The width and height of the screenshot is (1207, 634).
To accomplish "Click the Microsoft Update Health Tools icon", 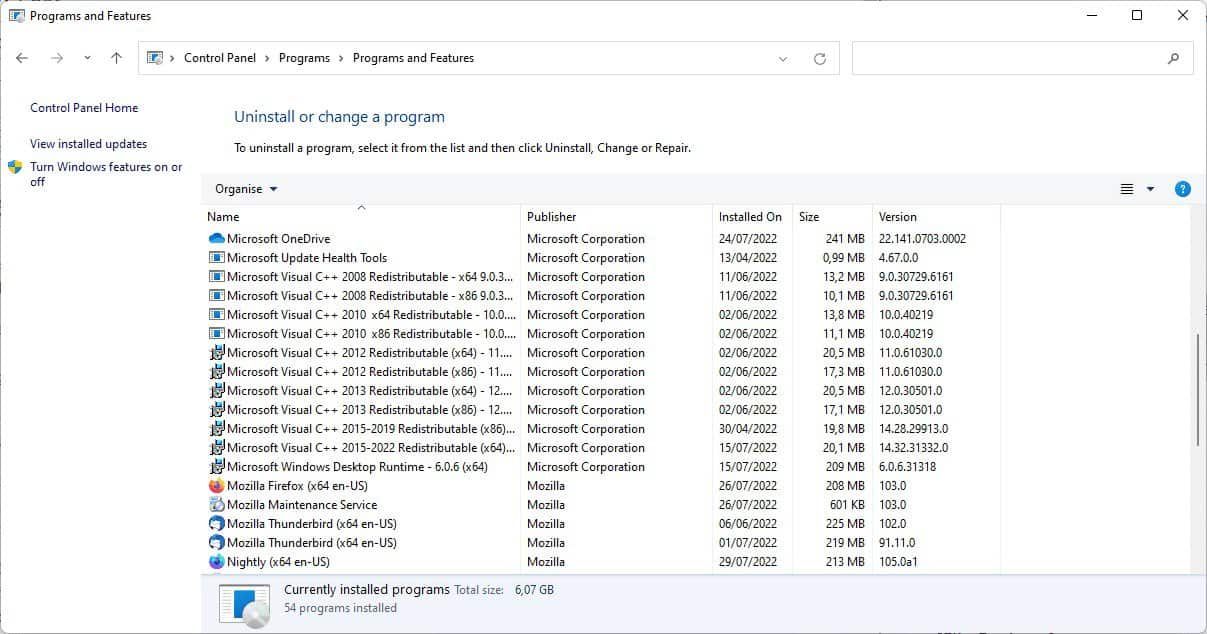I will click(x=217, y=258).
